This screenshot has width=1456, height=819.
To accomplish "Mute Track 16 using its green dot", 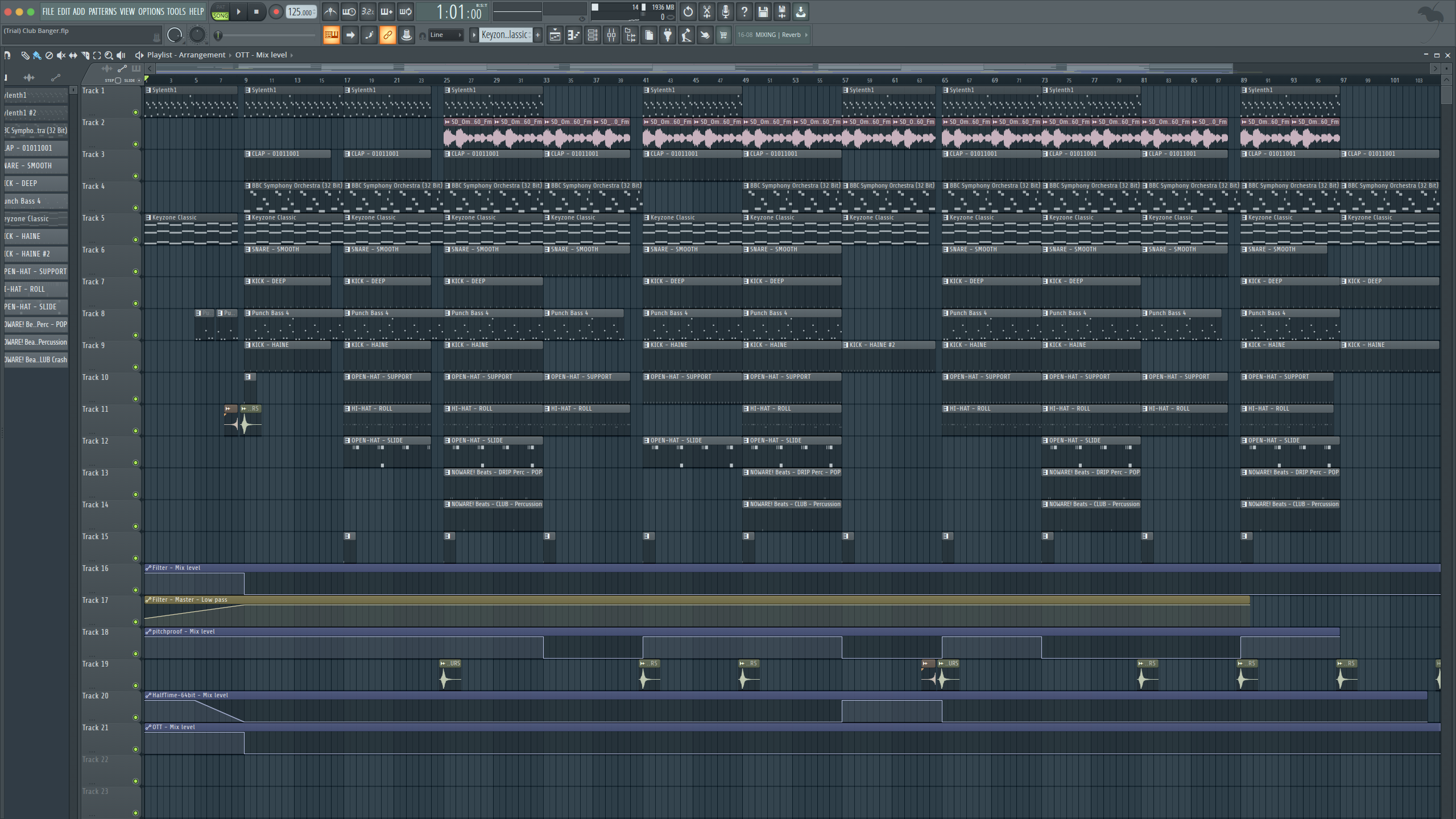I will click(x=135, y=590).
